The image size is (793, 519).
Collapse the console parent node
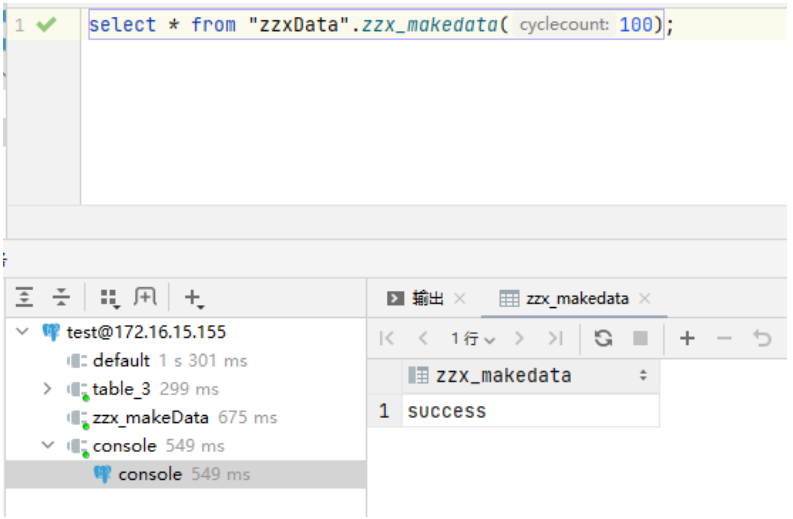47,445
